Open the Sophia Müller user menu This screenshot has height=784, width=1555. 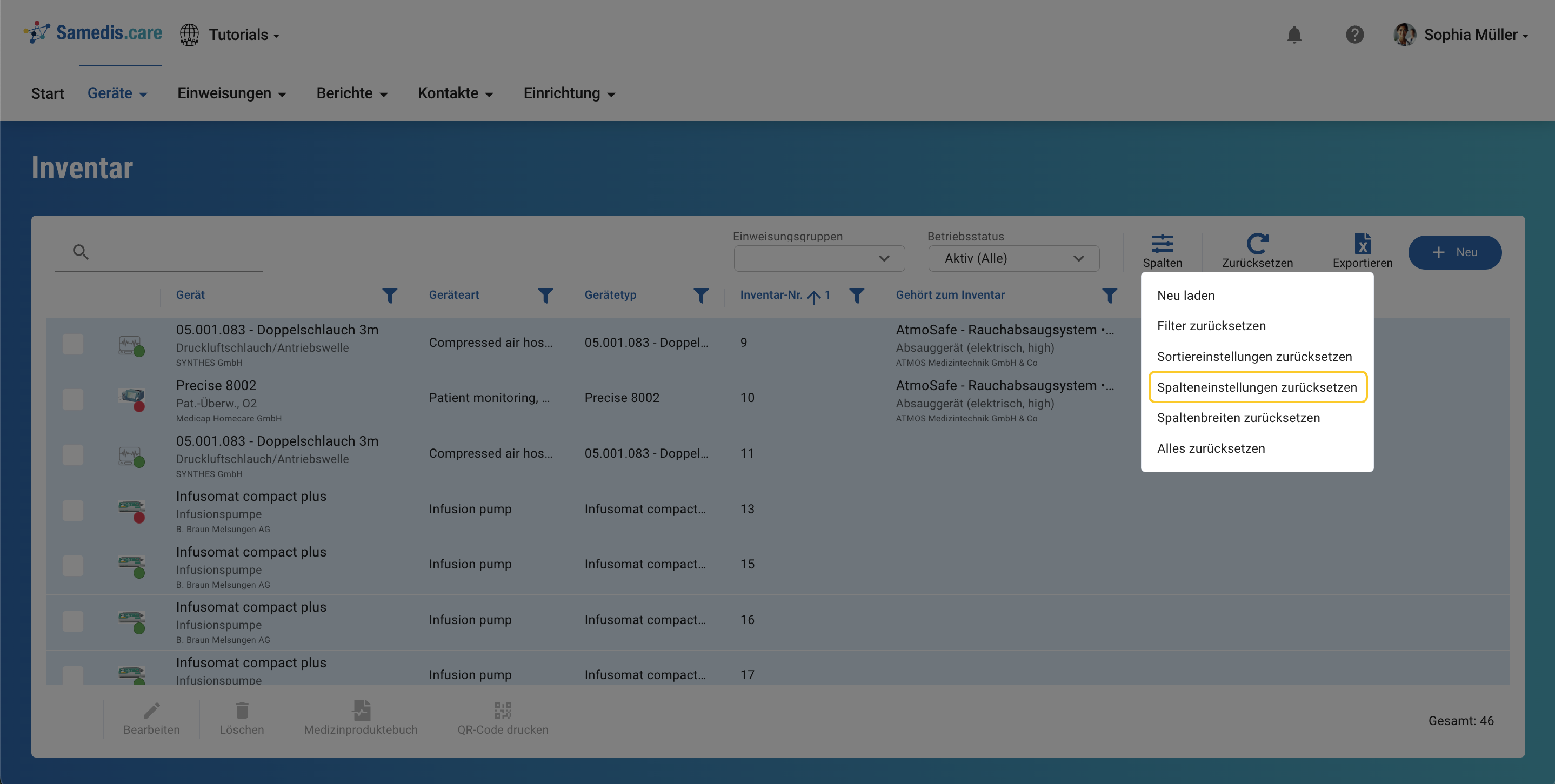(1461, 35)
